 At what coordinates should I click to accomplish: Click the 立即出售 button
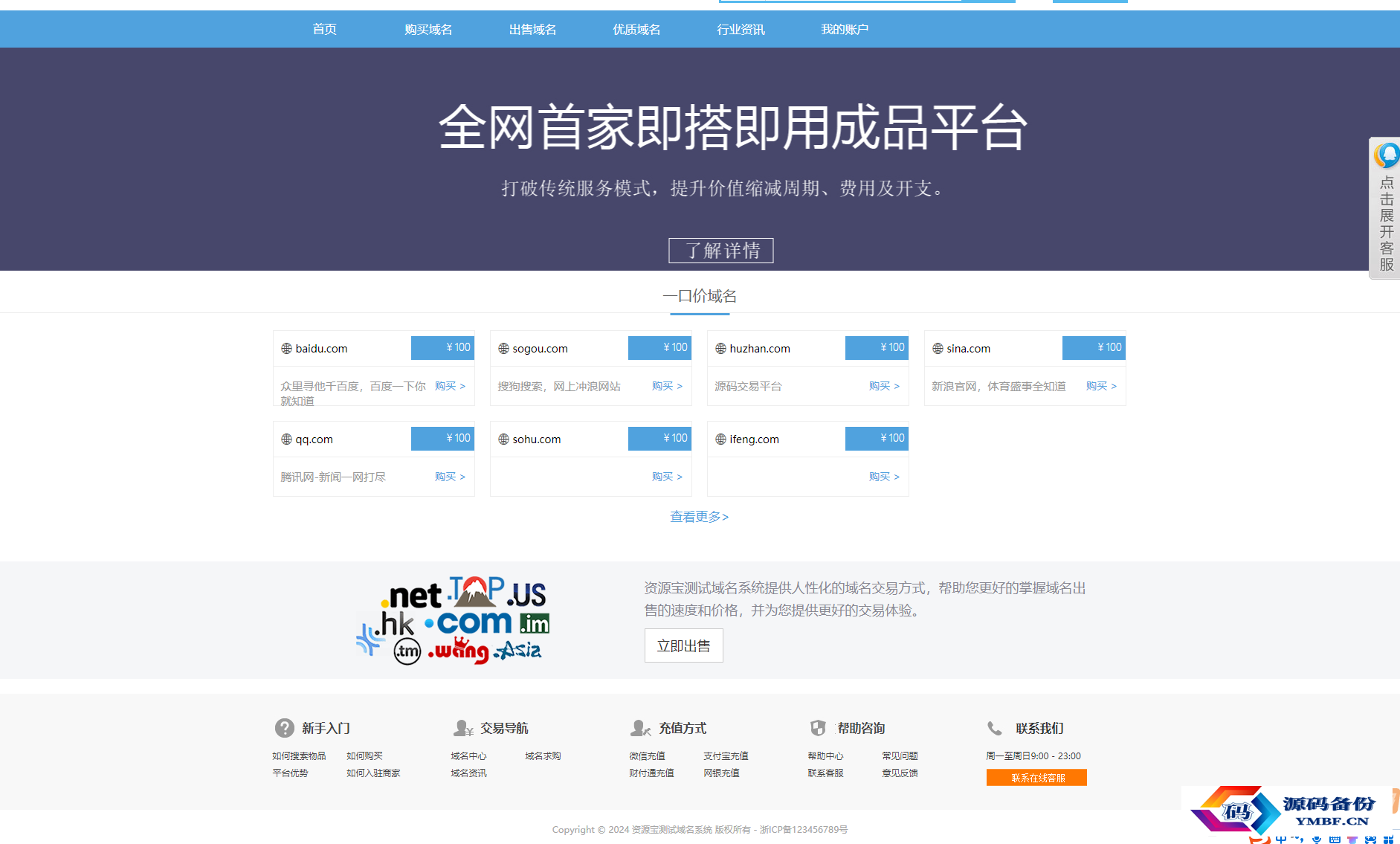tap(683, 645)
